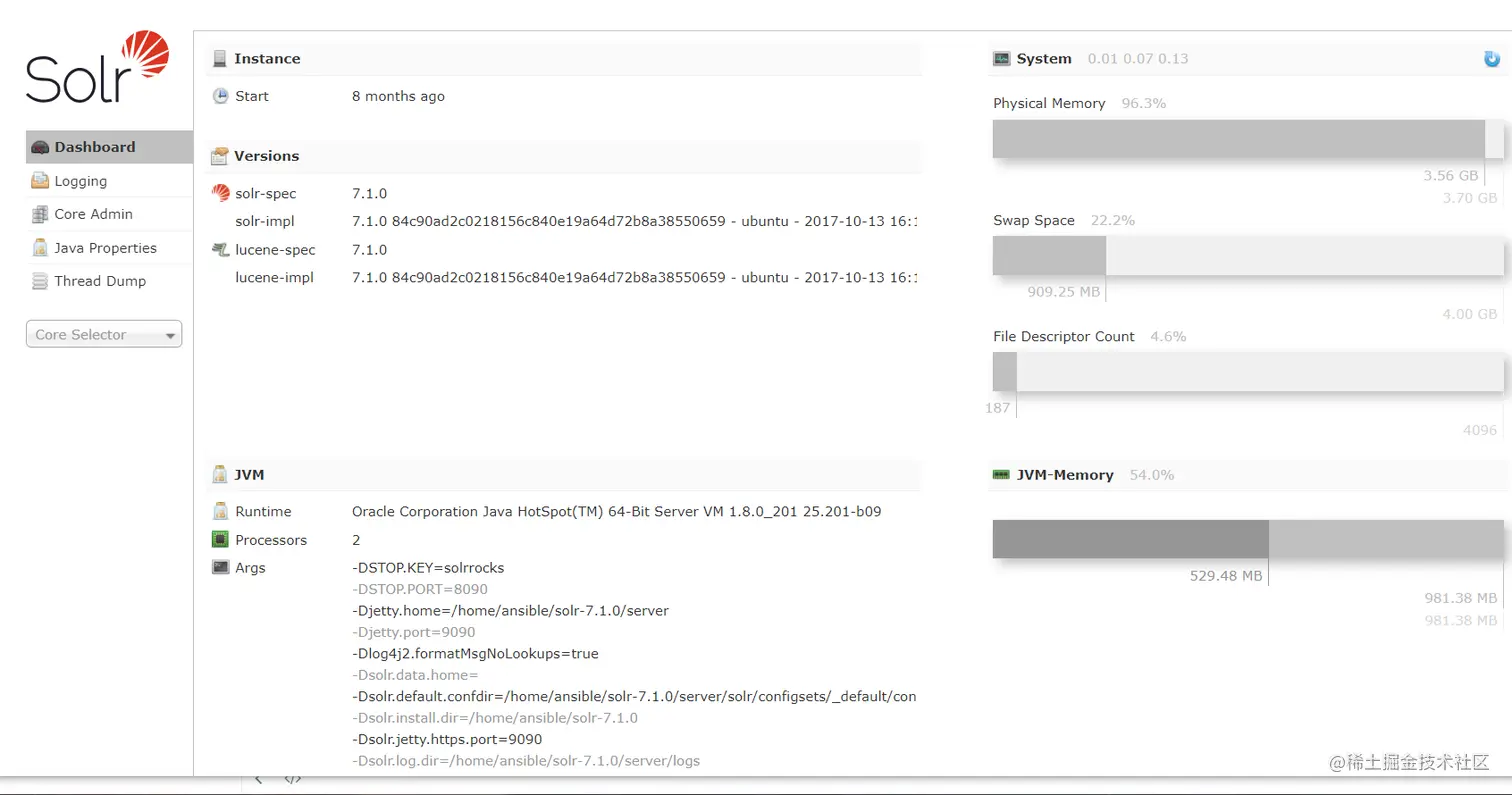Click the solr-spec sun icon
Image resolution: width=1512 pixels, height=795 pixels.
click(x=220, y=193)
